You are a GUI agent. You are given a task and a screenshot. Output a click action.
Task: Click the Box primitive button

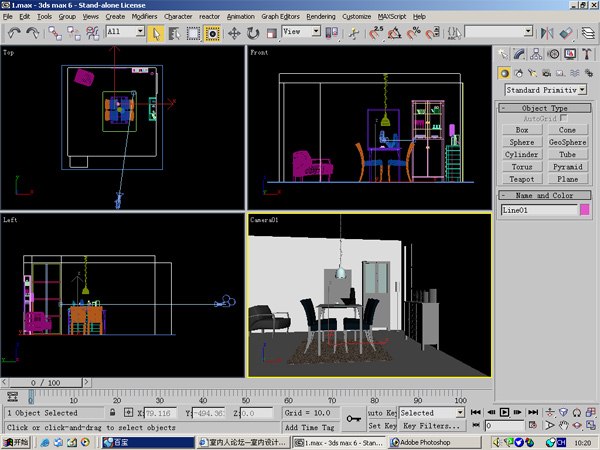pos(522,130)
